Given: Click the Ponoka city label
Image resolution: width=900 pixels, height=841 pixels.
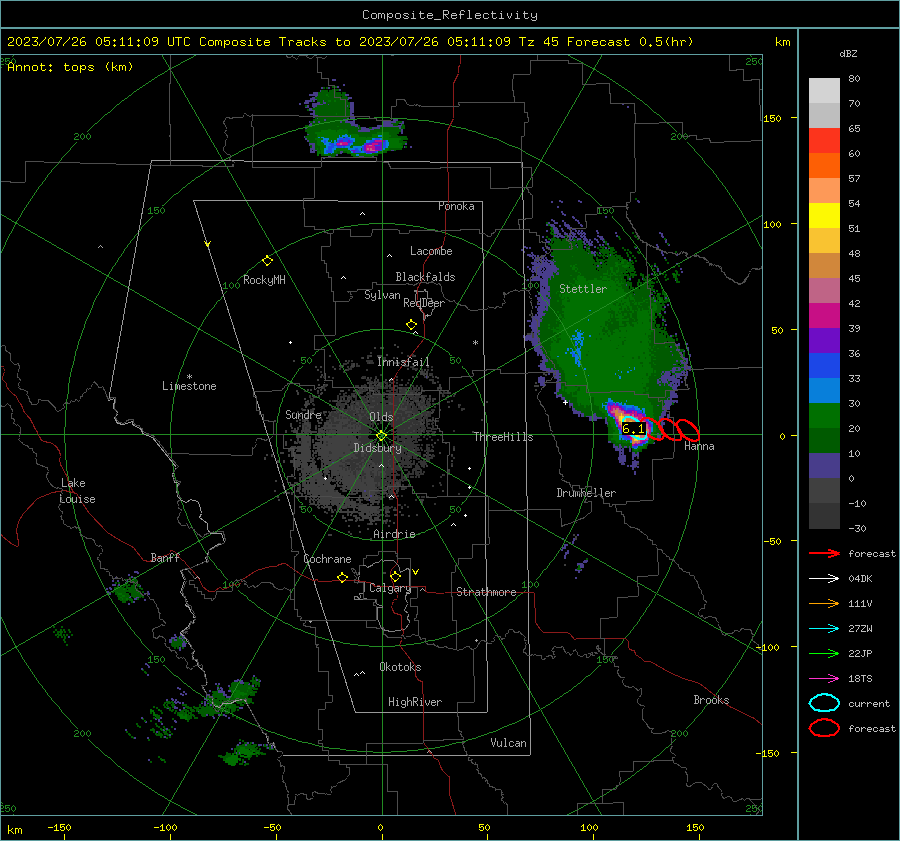Looking at the screenshot, I should [x=456, y=206].
